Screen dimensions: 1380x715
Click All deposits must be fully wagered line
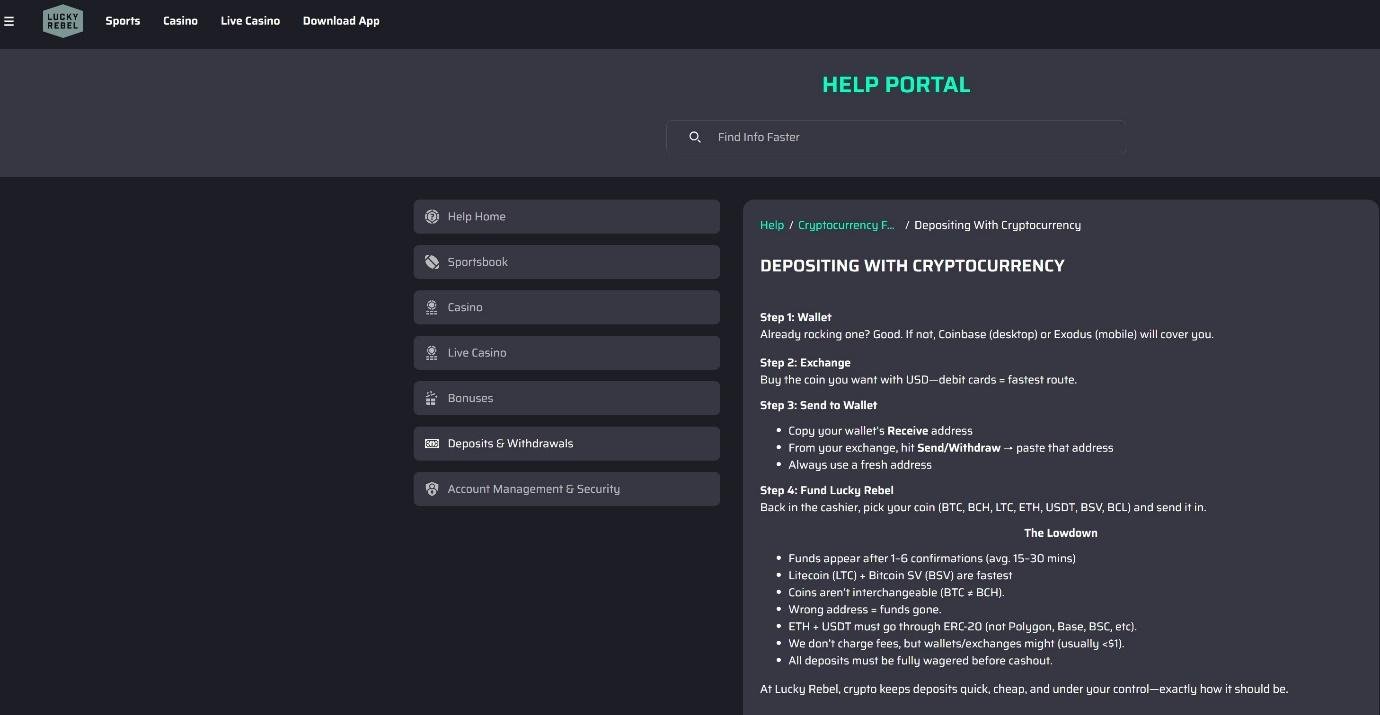[x=920, y=660]
